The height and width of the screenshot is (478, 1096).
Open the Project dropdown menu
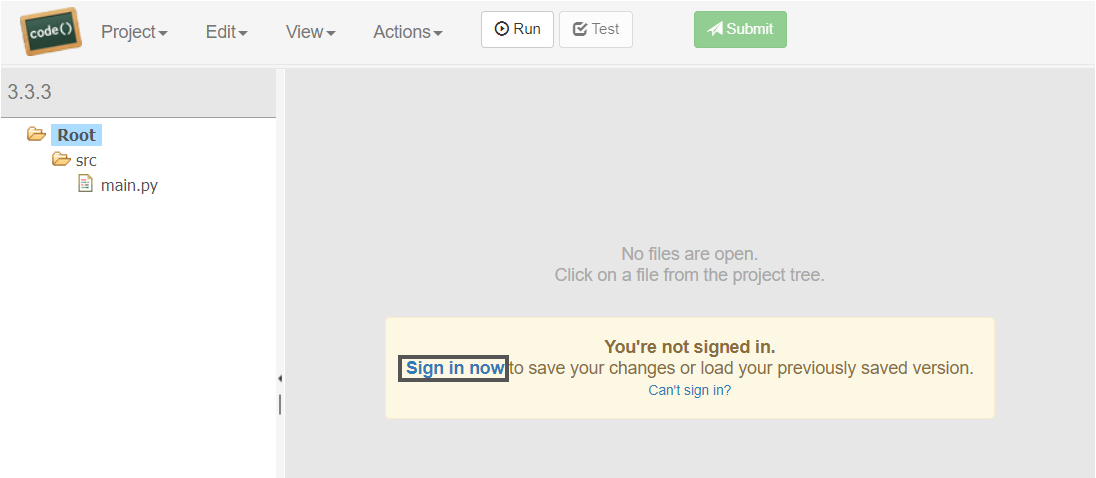(134, 32)
